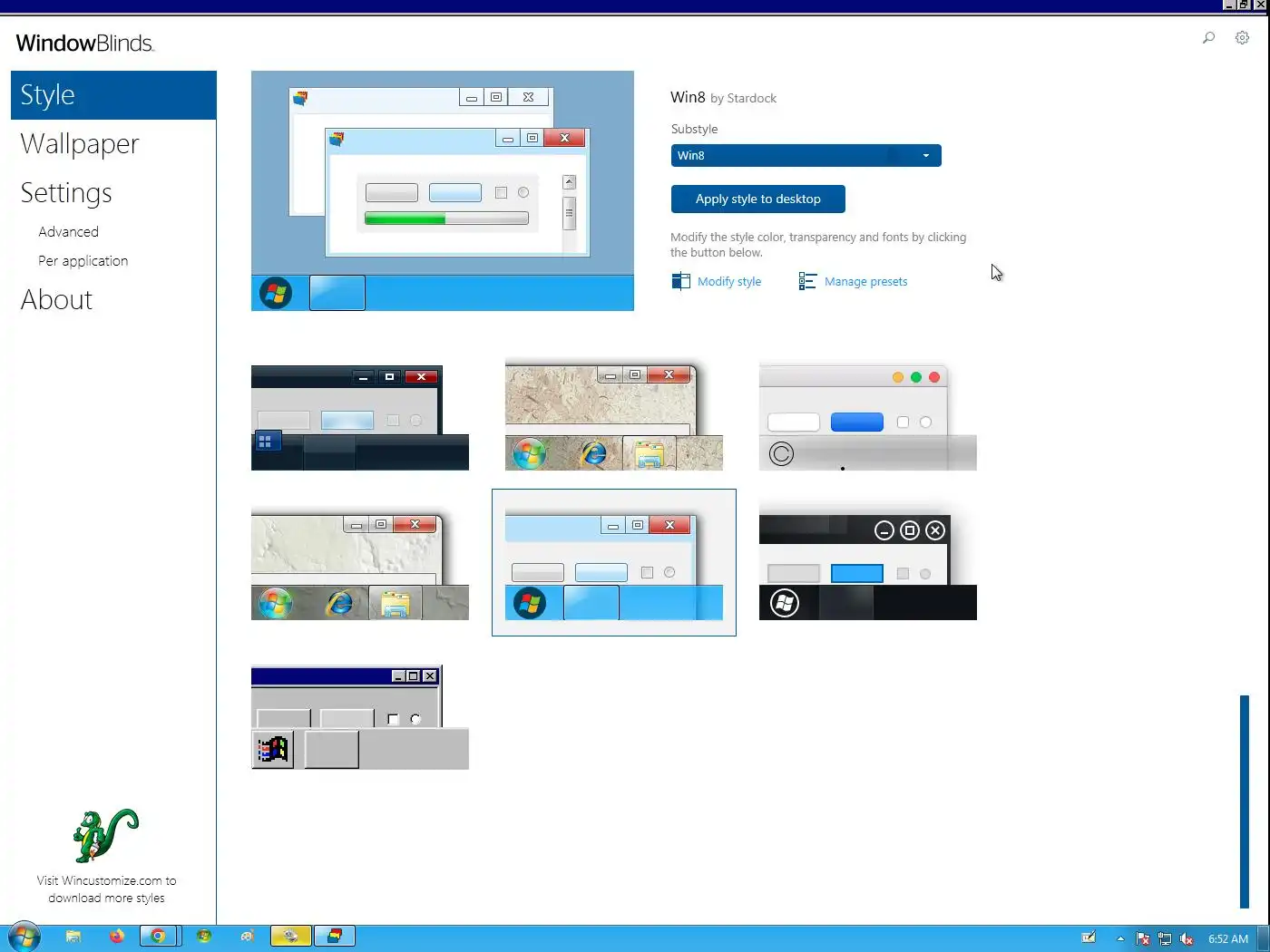The image size is (1270, 952).
Task: Open Windows Explorer from taskbar
Action: [x=73, y=937]
